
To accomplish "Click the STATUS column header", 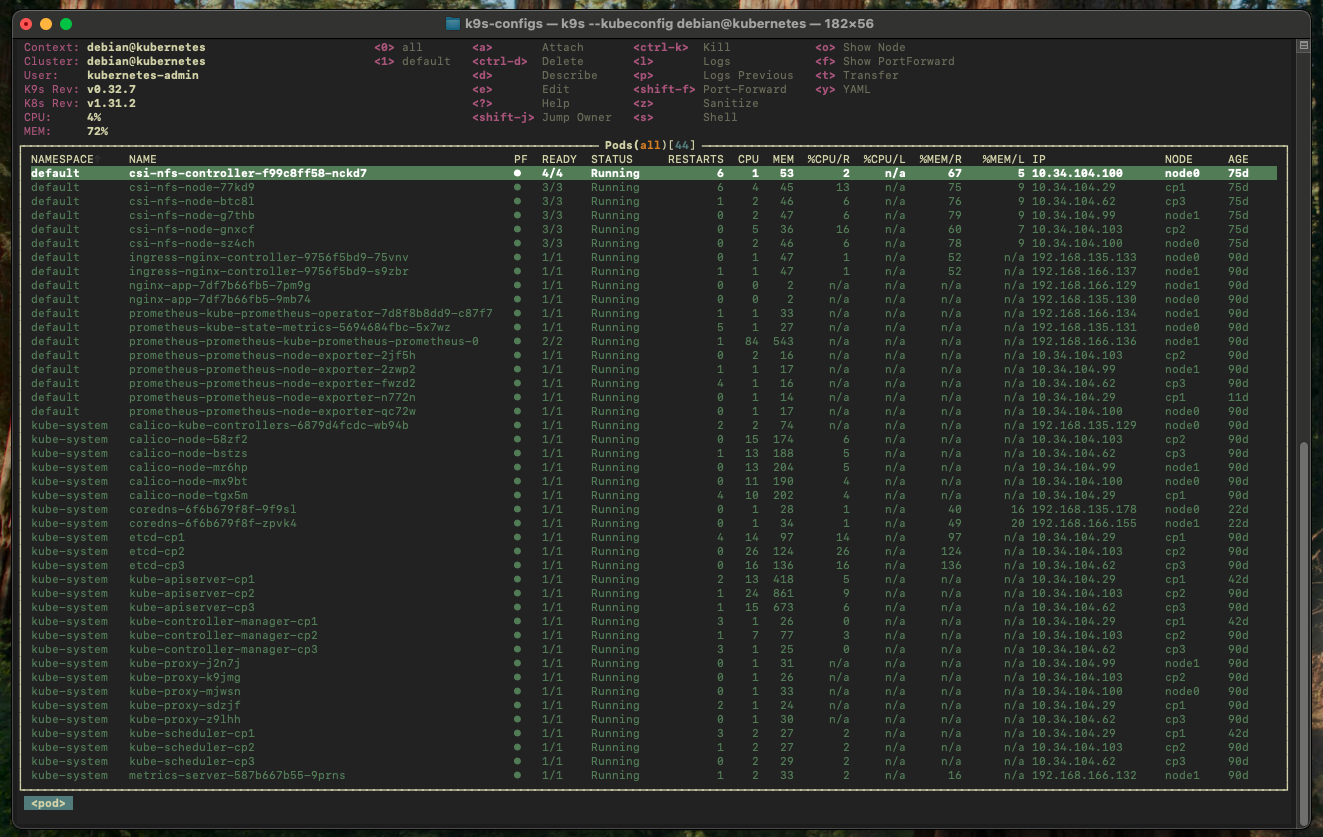I will [611, 159].
